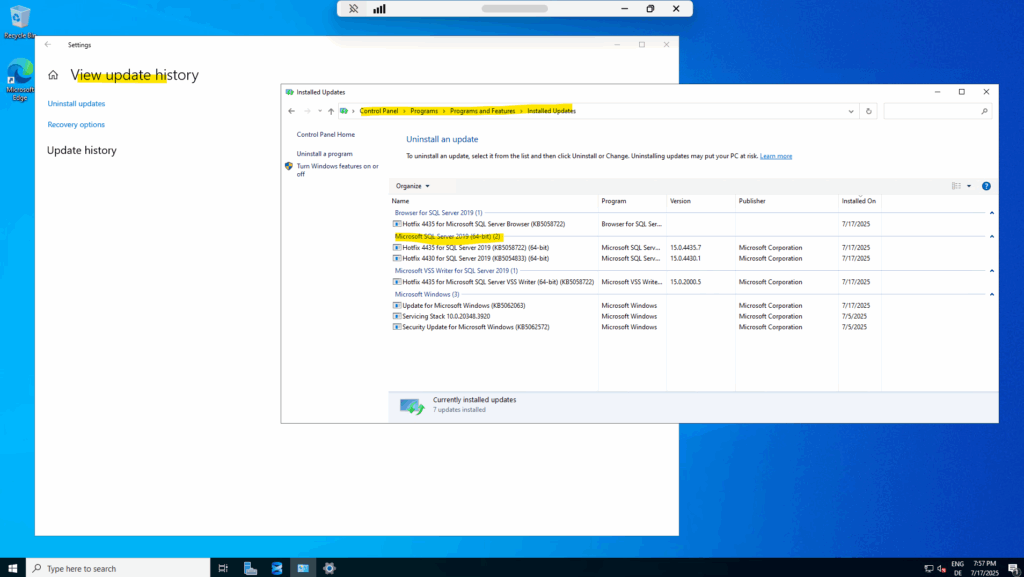Open Server Manager taskbar icon

[x=250, y=568]
